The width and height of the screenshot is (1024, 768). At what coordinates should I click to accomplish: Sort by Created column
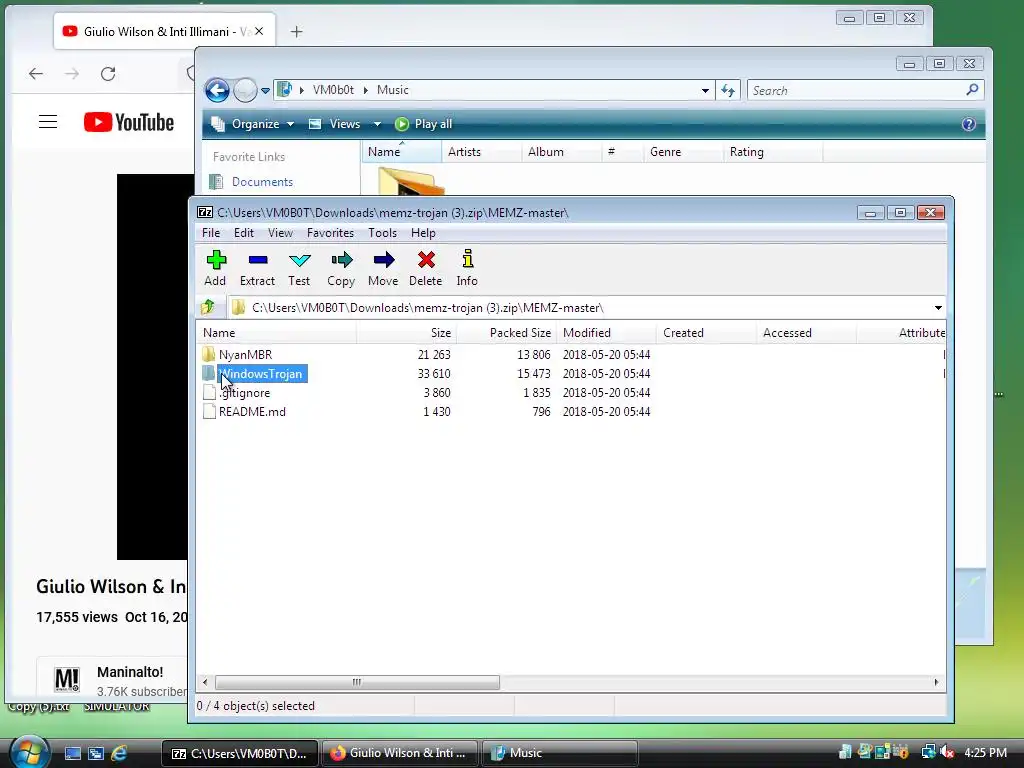click(706, 332)
